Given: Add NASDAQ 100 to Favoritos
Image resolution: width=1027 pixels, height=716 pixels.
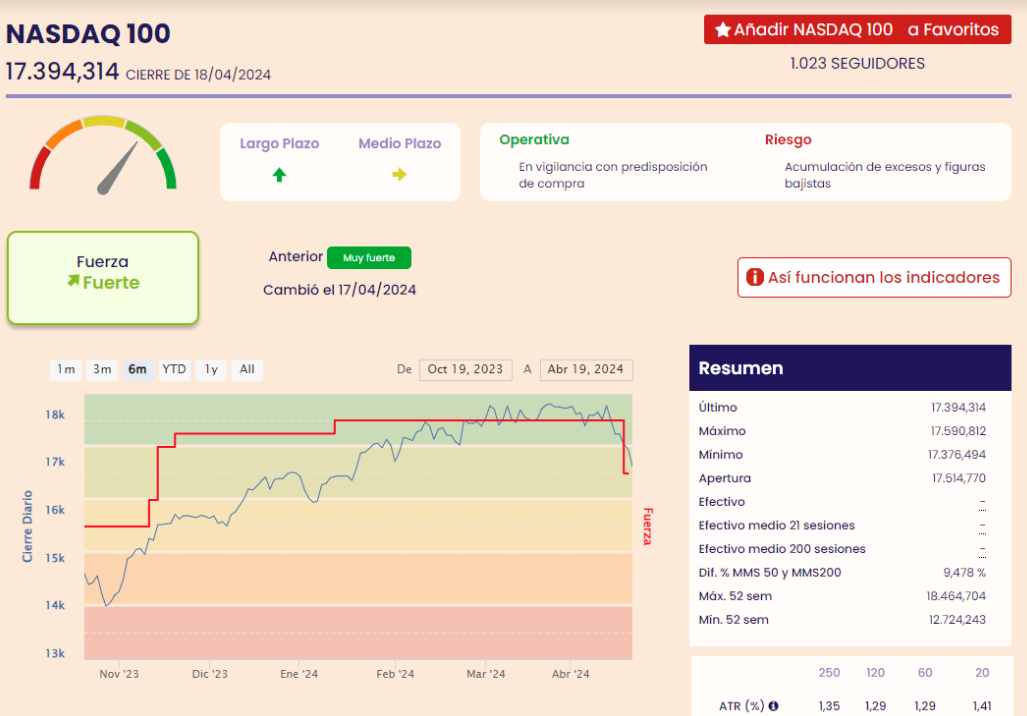Looking at the screenshot, I should pos(857,29).
